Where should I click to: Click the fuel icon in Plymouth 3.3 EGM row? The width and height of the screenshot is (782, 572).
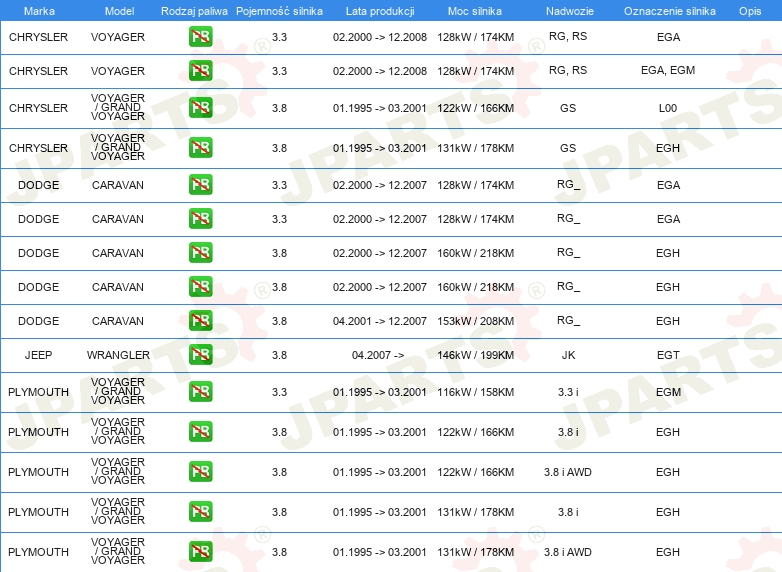coord(200,391)
